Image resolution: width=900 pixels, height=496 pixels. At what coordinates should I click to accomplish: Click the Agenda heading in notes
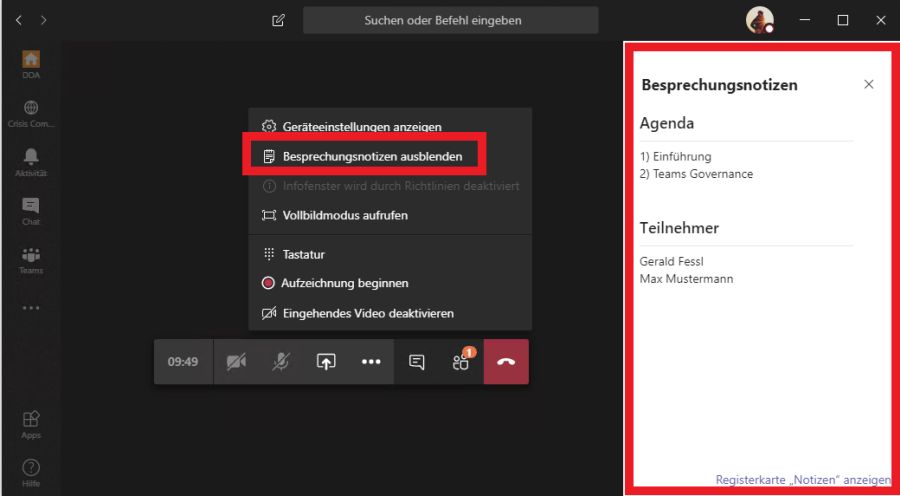[666, 123]
